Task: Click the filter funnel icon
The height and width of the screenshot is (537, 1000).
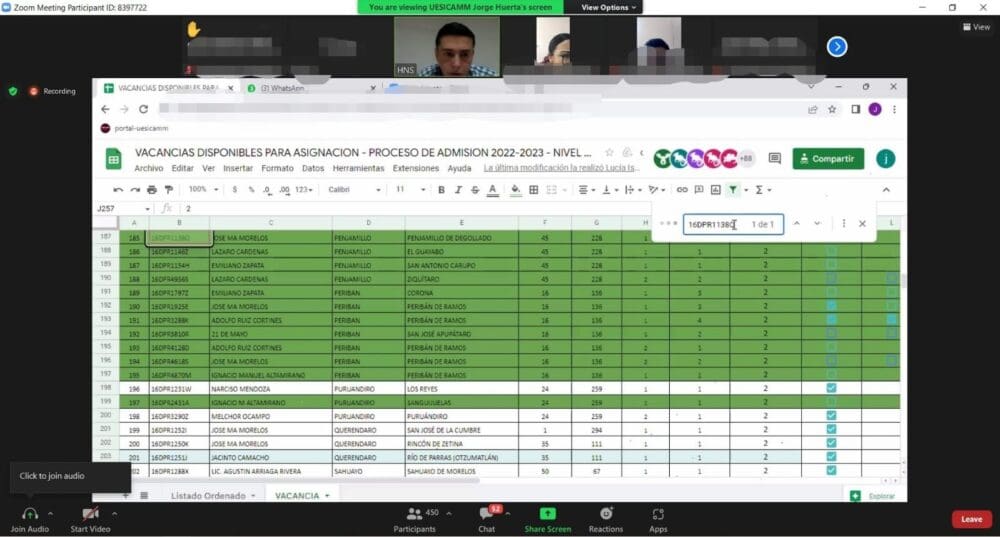Action: pyautogui.click(x=733, y=189)
